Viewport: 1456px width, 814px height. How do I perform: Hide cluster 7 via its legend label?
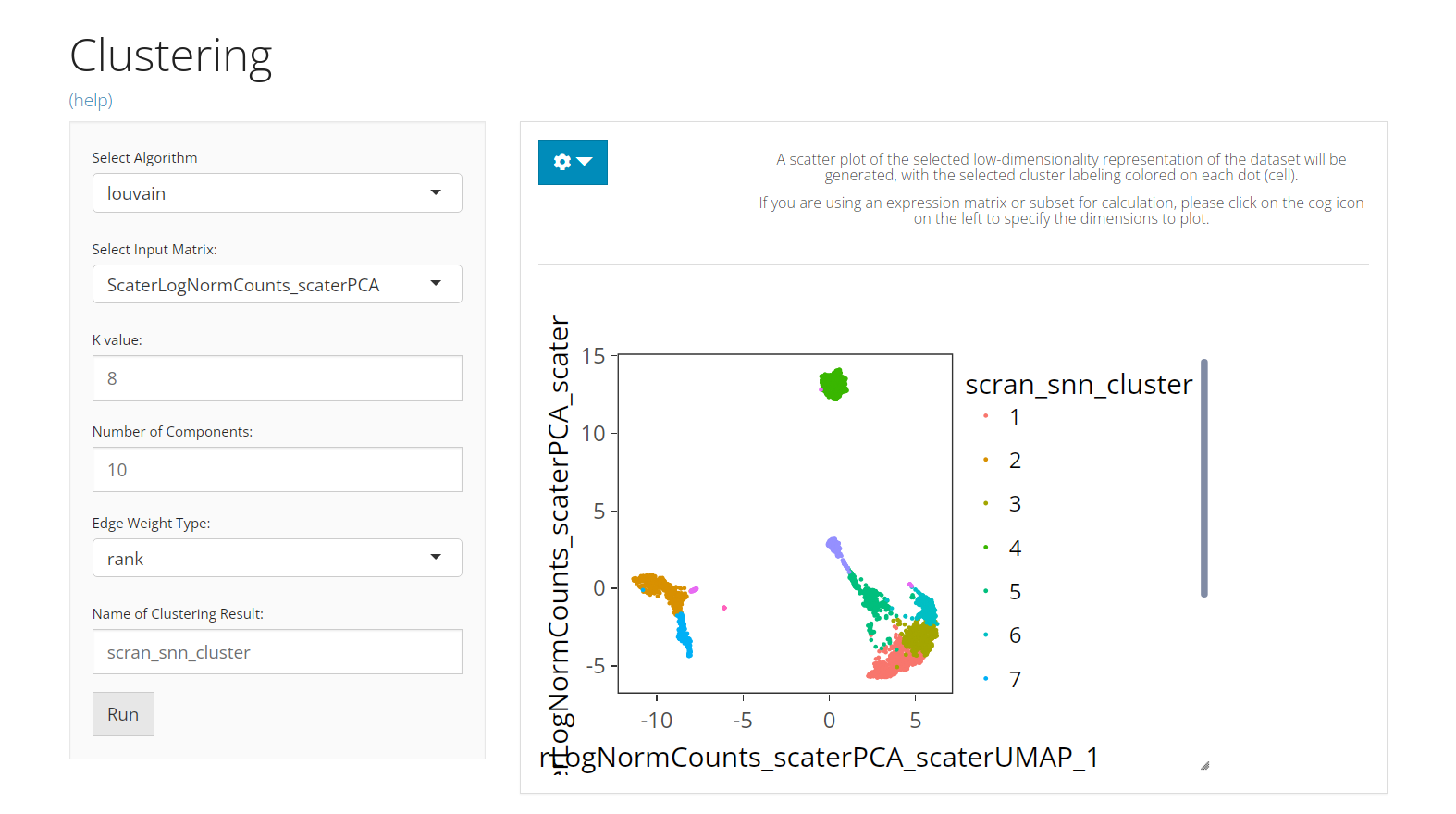click(1015, 680)
